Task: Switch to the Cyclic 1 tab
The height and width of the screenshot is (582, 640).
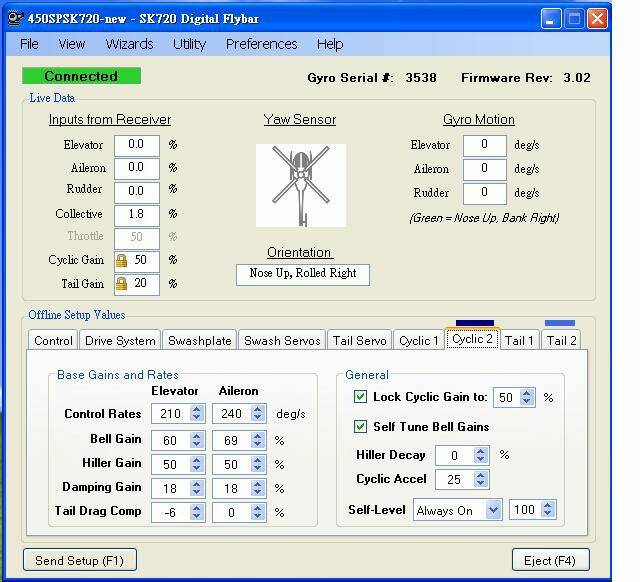Action: 418,340
